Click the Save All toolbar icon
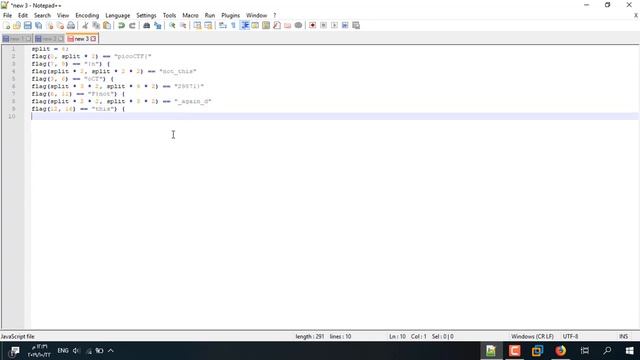640x360 pixels. click(x=38, y=25)
